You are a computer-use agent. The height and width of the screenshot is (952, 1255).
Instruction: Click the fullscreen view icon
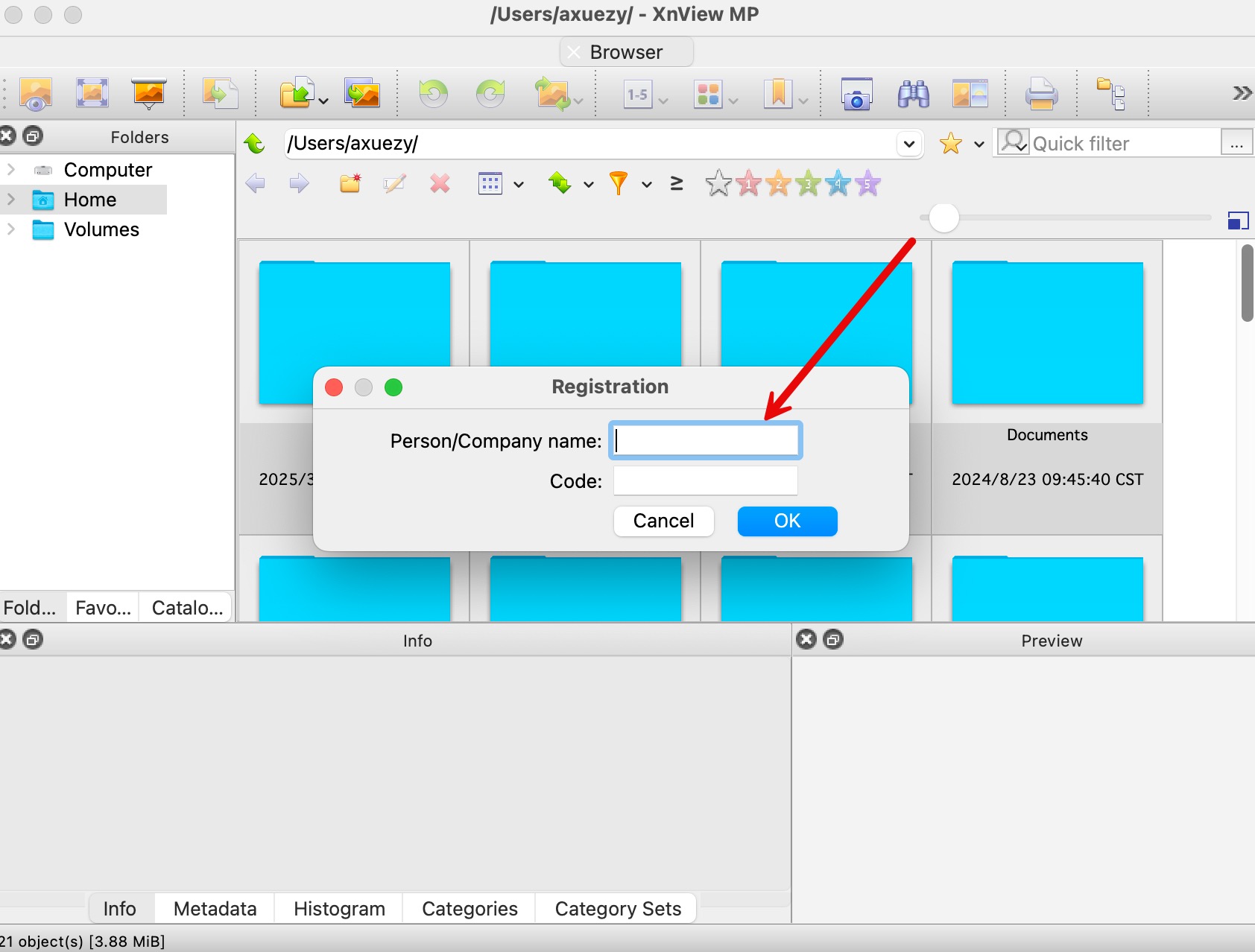pyautogui.click(x=92, y=95)
